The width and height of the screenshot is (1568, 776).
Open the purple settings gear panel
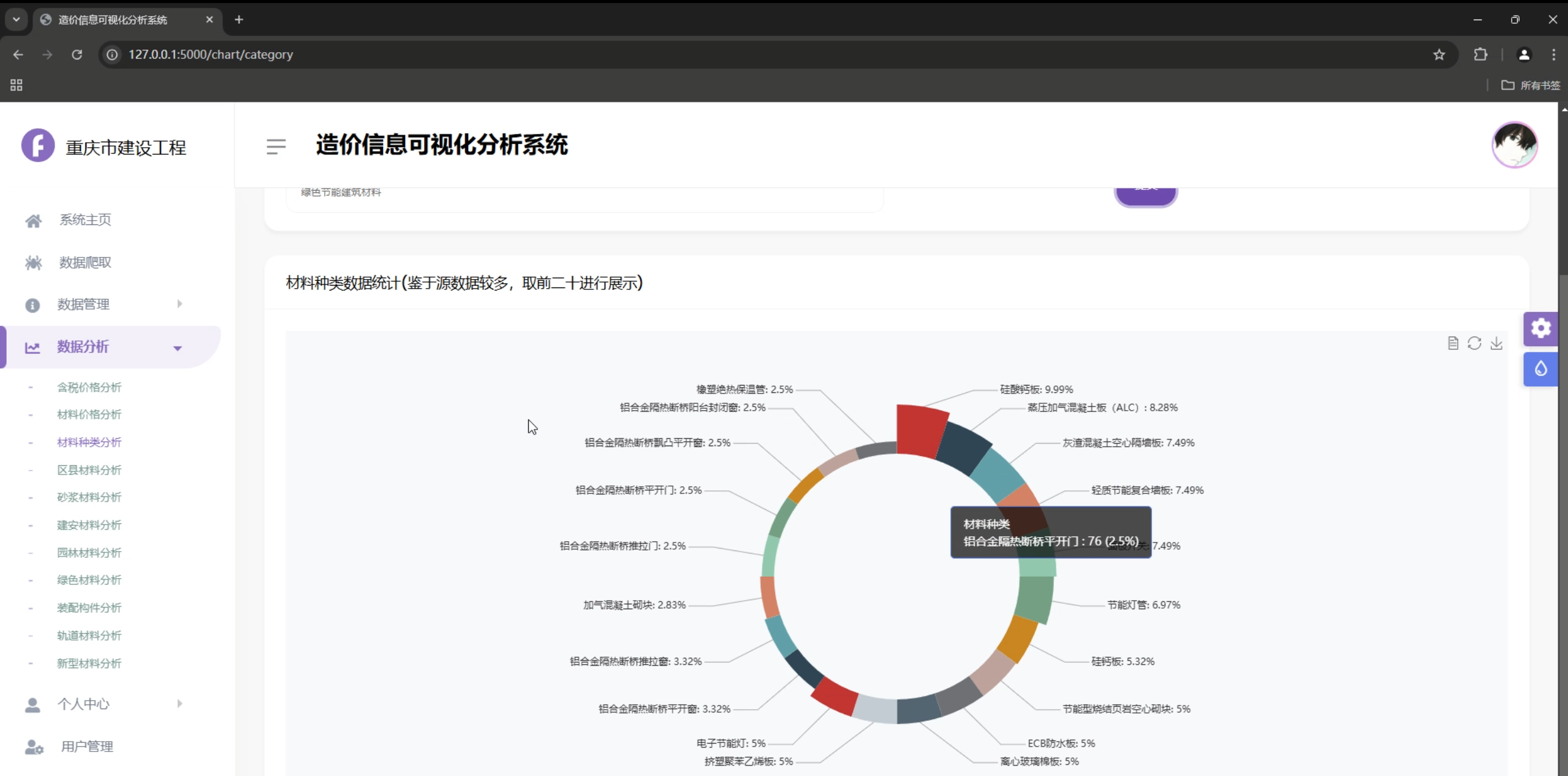point(1540,329)
